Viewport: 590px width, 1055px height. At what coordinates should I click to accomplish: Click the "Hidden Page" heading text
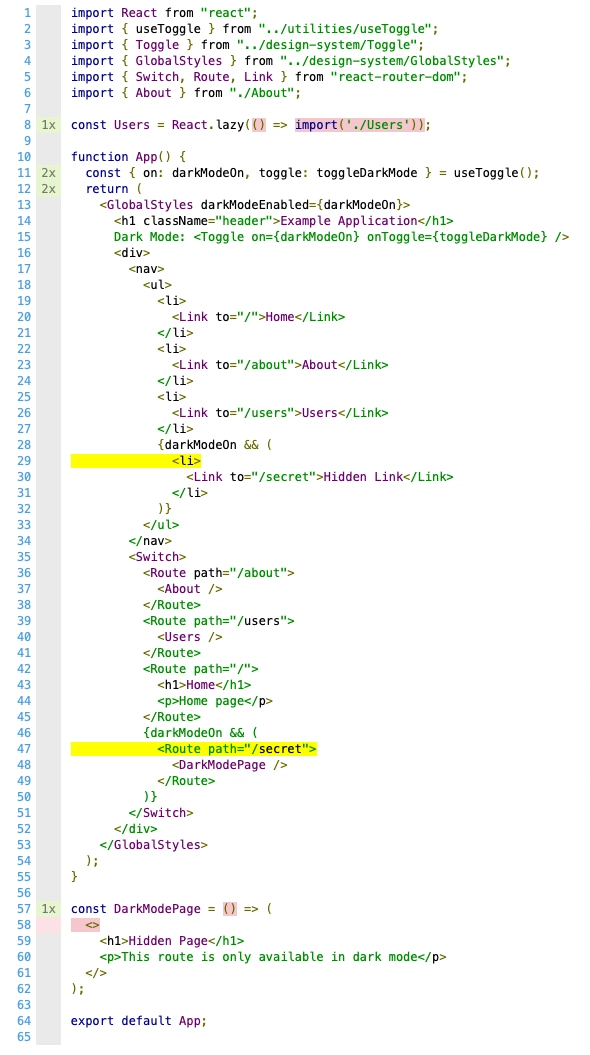(x=168, y=941)
